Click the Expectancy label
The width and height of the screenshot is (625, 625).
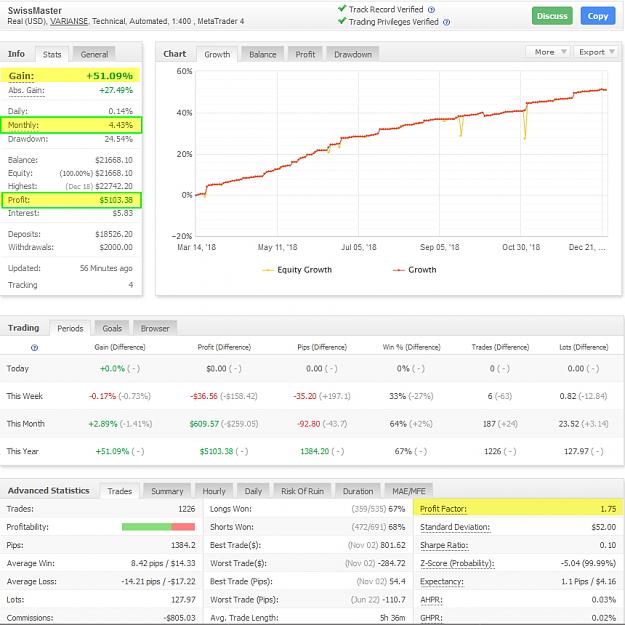pos(442,582)
